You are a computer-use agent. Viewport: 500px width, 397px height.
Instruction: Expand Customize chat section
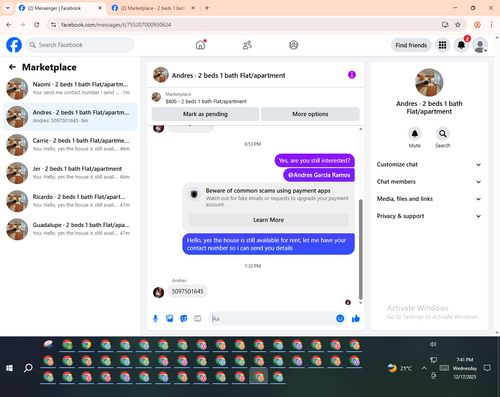click(x=429, y=164)
